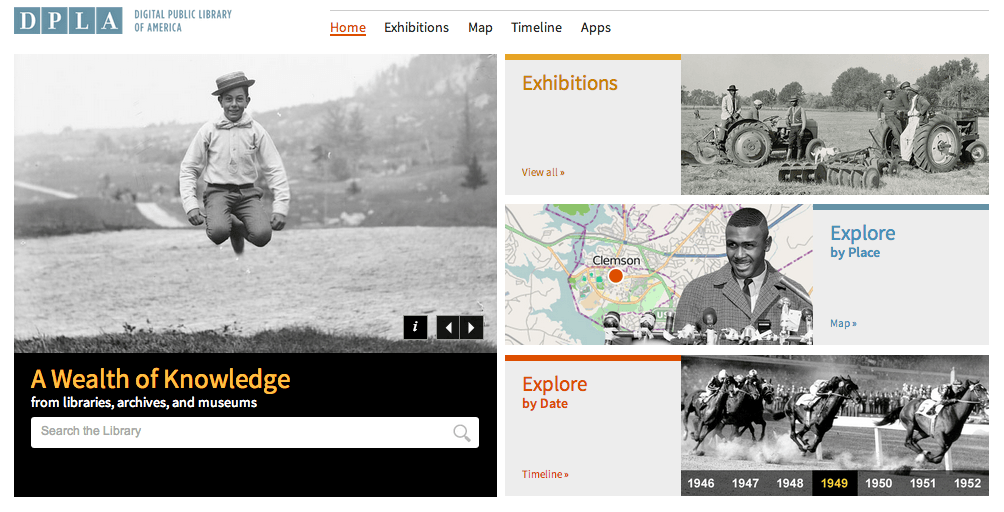1004x512 pixels.
Task: Click the DPLA logo
Action: [68, 20]
